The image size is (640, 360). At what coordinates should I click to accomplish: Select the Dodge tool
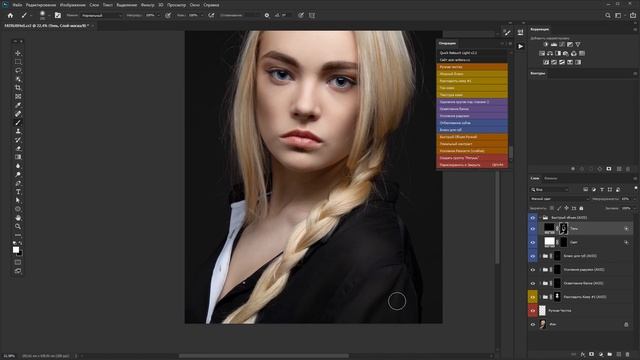[18, 174]
